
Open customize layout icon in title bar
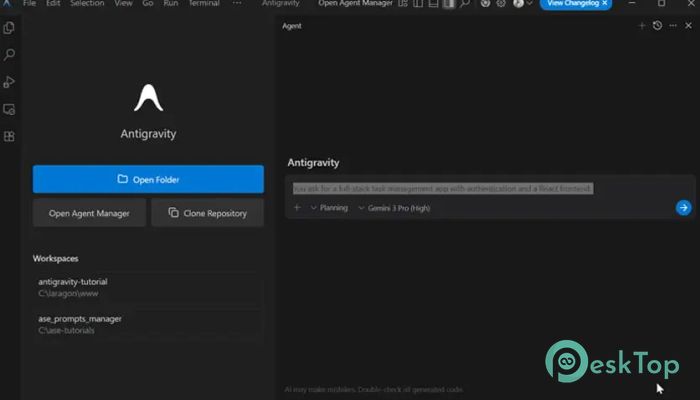click(x=403, y=4)
